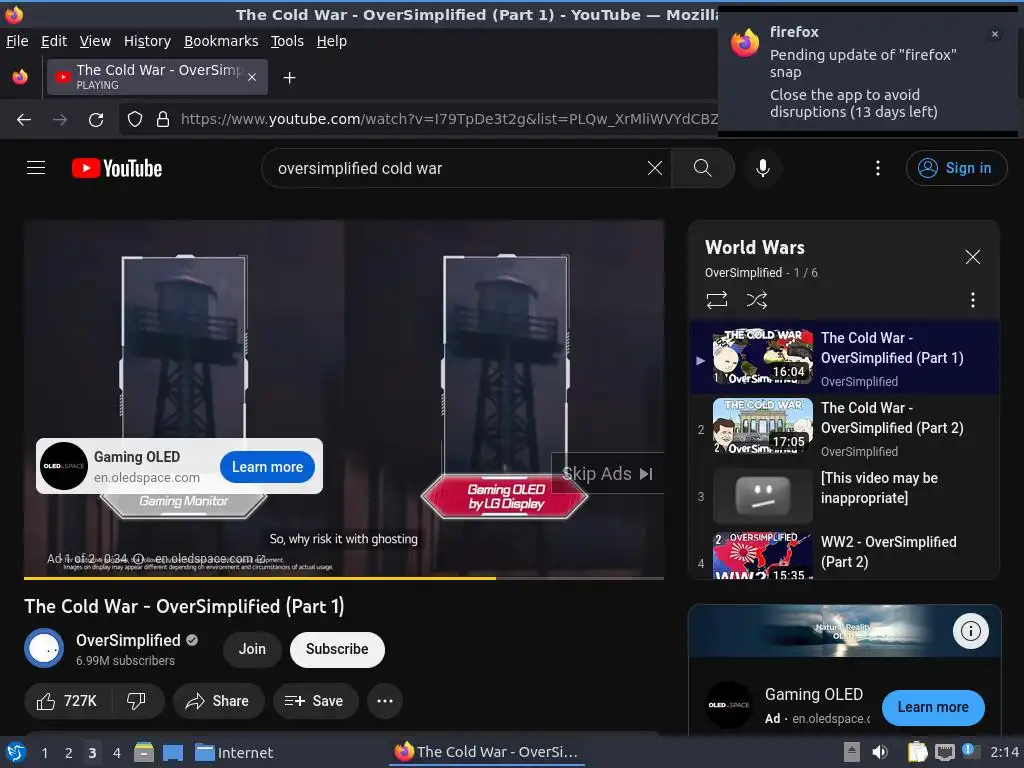1024x768 pixels.
Task: Open clipboard manager tray icon
Action: tap(917, 752)
